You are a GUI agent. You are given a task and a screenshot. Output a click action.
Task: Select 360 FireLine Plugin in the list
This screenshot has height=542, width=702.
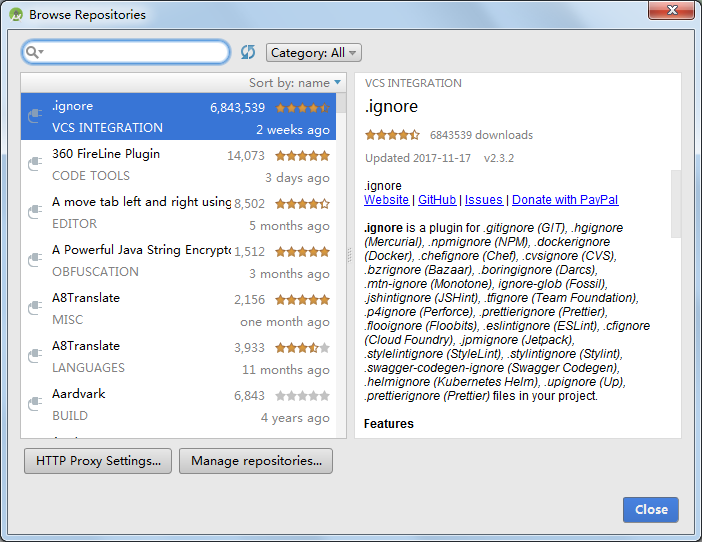[178, 164]
